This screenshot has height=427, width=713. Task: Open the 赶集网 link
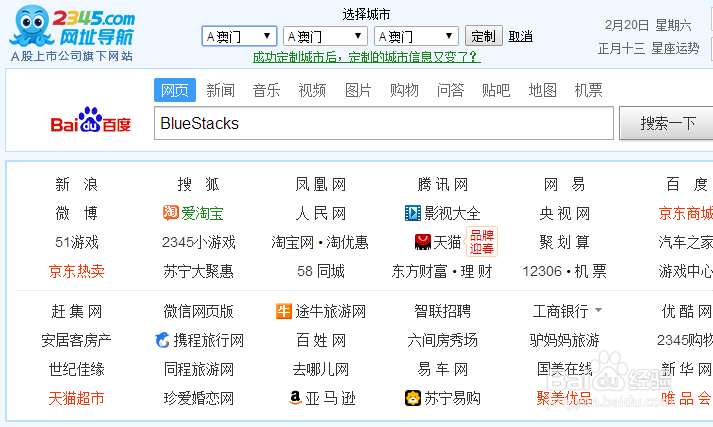tap(76, 311)
